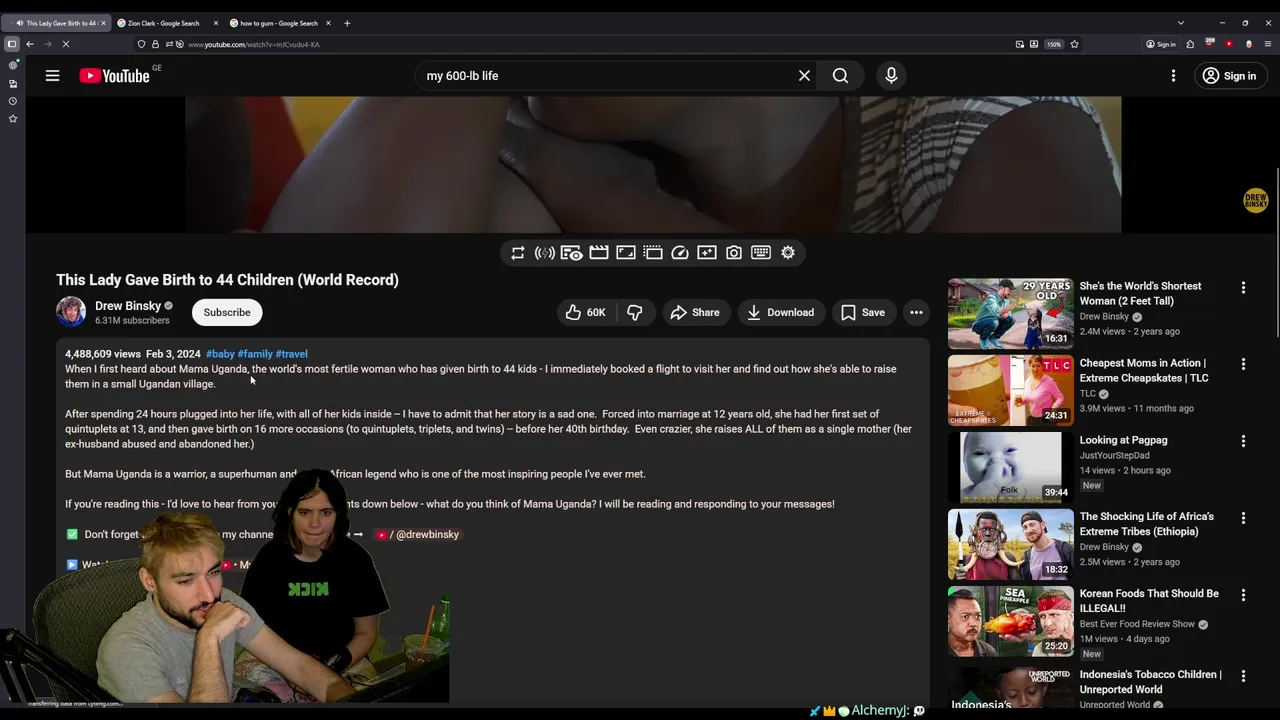Open options for Cheapest Moms in Action video

click(x=1243, y=364)
